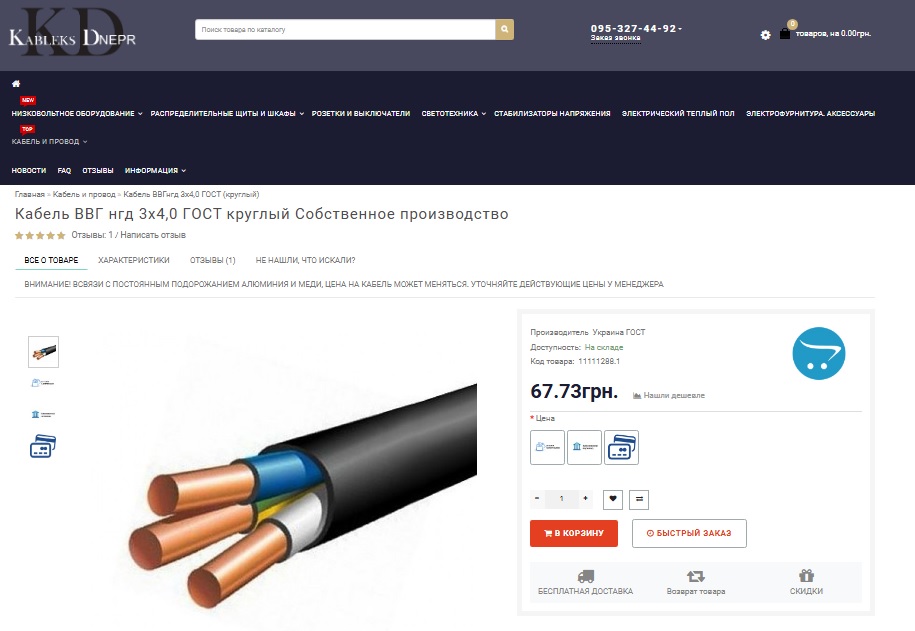Open the Отзывы (1) tab
915x631 pixels.
(212, 260)
